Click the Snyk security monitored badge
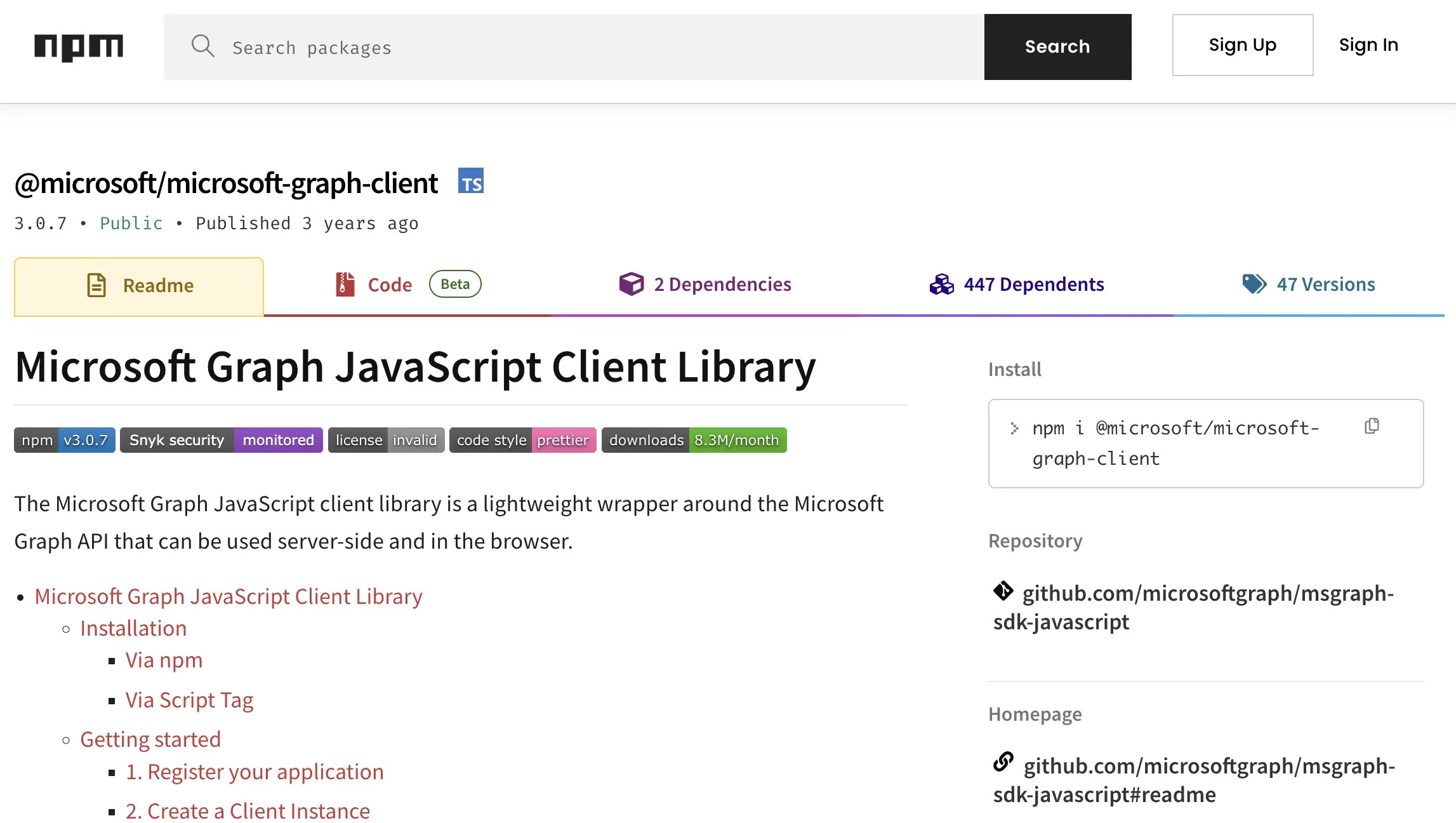Image resolution: width=1456 pixels, height=823 pixels. click(222, 440)
